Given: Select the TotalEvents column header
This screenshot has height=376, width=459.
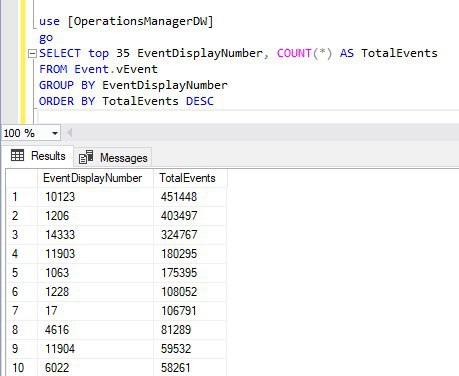Looking at the screenshot, I should [x=190, y=178].
